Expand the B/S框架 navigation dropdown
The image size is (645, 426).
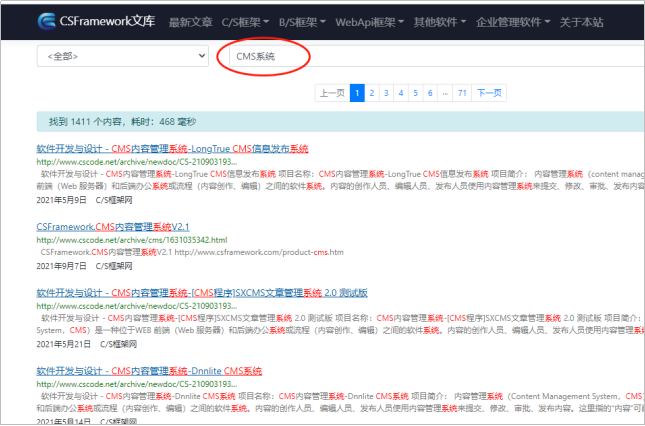pyautogui.click(x=302, y=22)
